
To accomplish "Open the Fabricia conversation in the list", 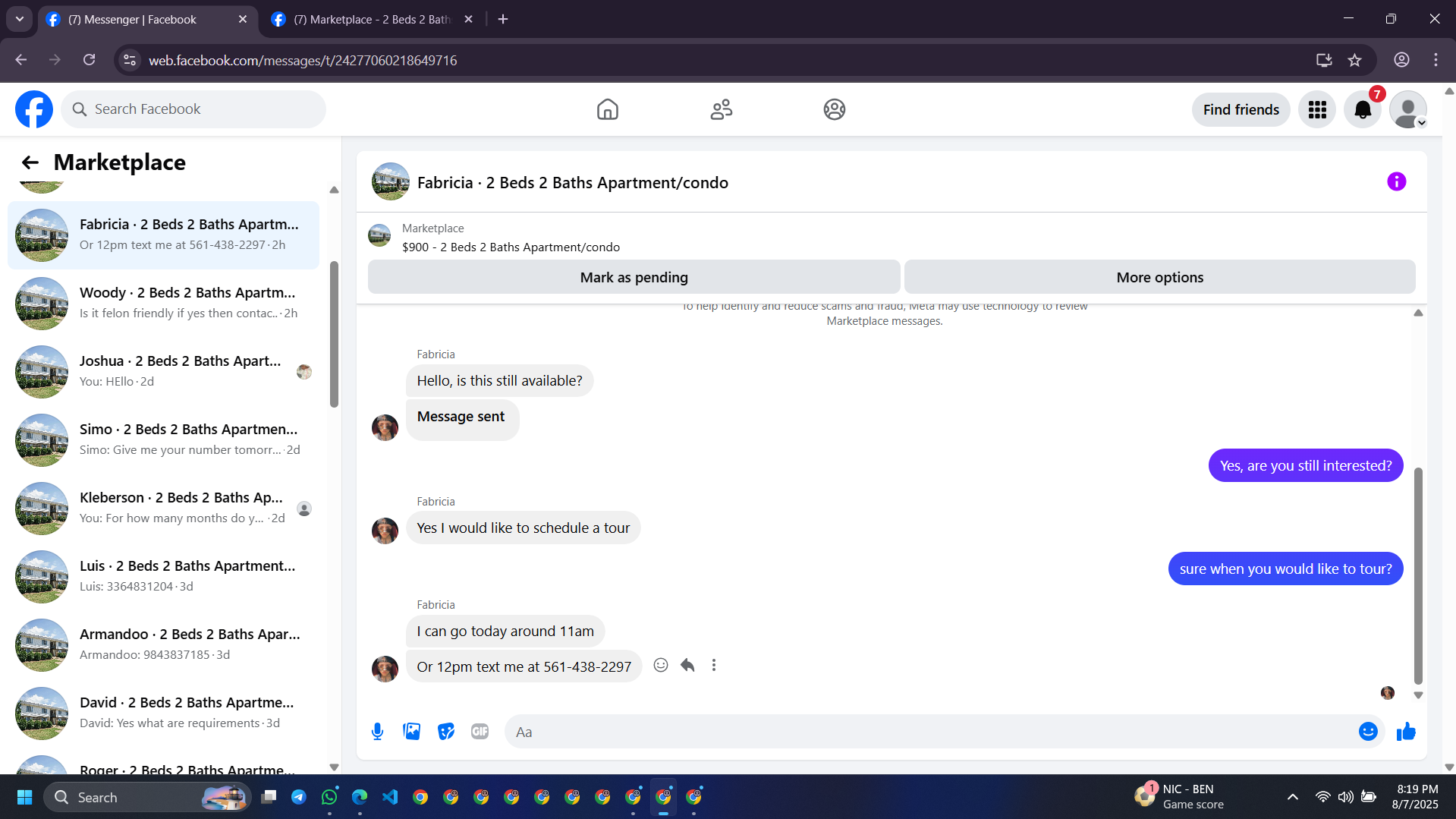I will (x=163, y=235).
